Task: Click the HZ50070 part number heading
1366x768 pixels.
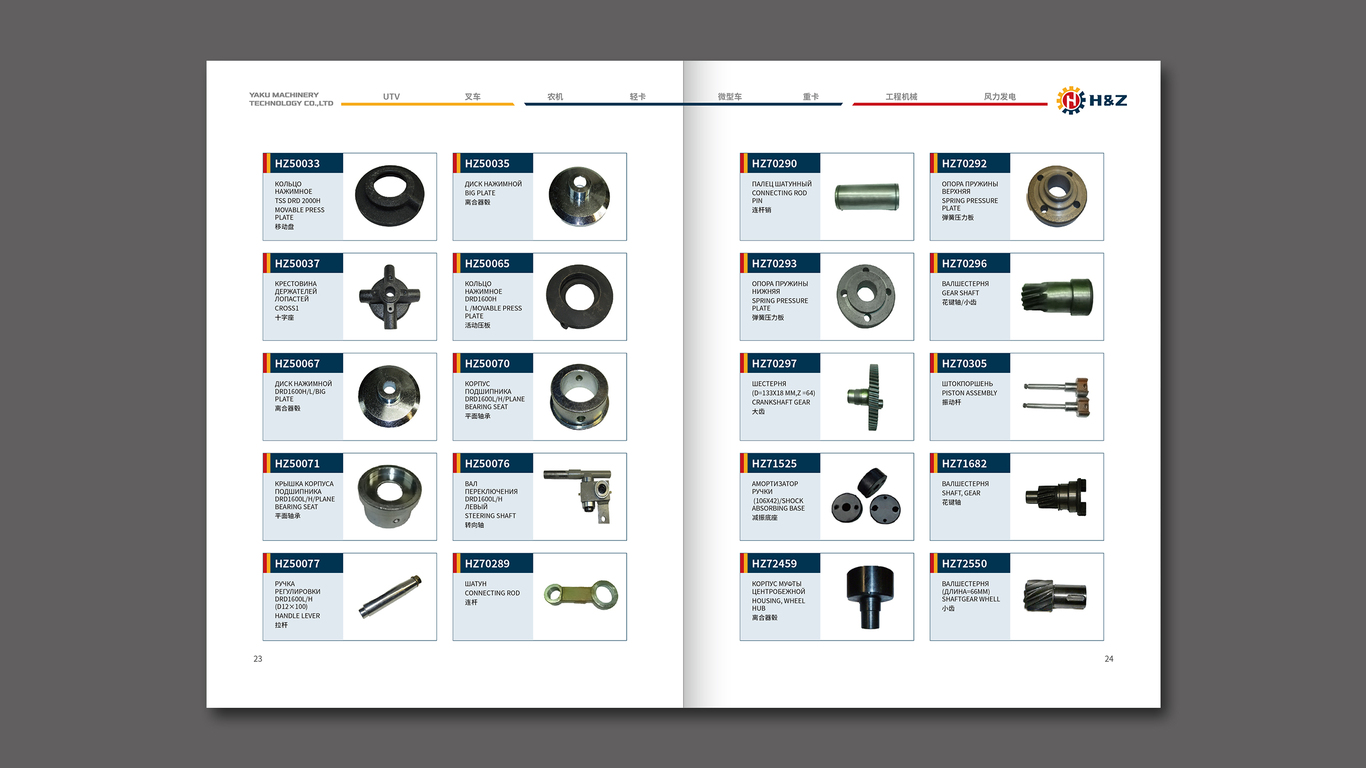Action: 487,363
